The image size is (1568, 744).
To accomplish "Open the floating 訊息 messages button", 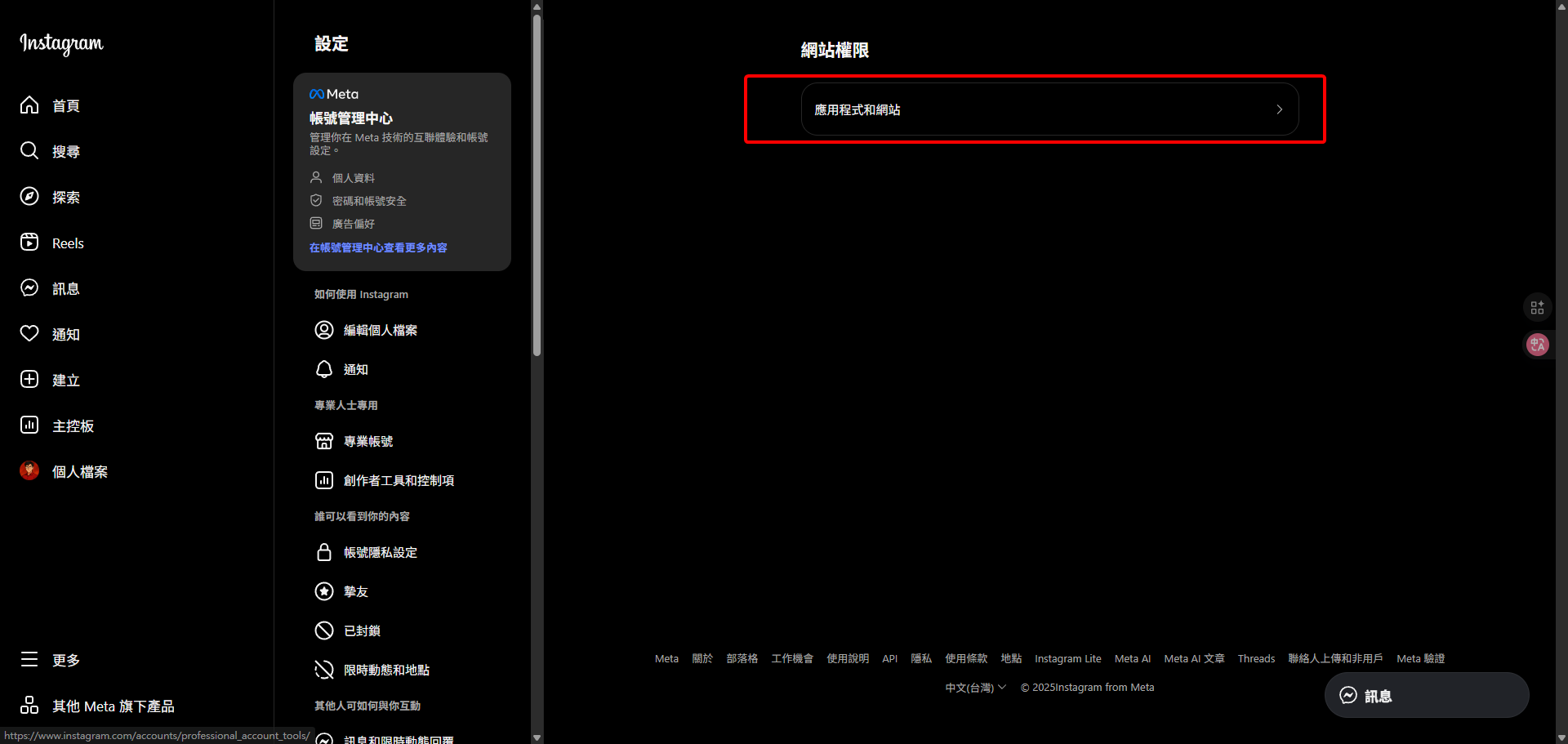I will (x=1426, y=695).
